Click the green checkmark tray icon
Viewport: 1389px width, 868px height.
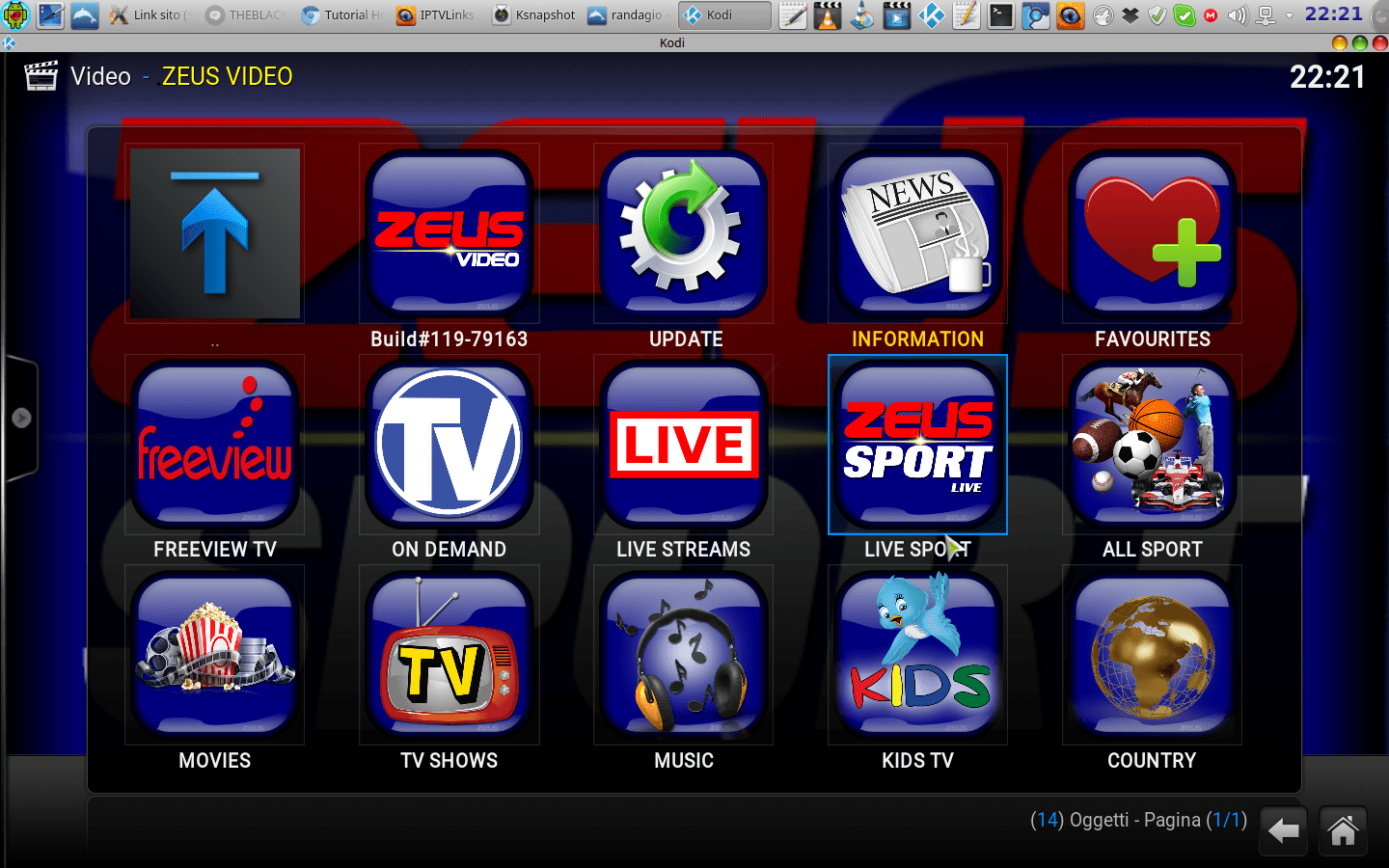(x=1185, y=15)
